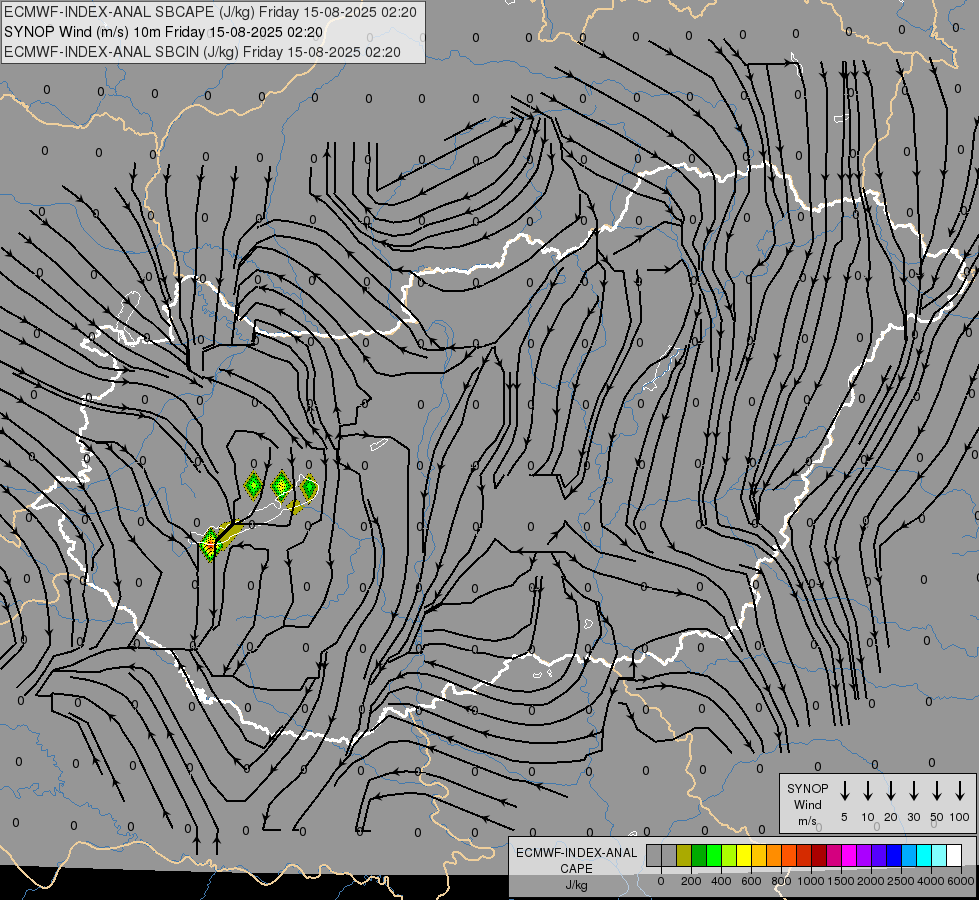Click the 6000 tick label on the CAPE scale
This screenshot has height=900, width=979.
click(961, 881)
